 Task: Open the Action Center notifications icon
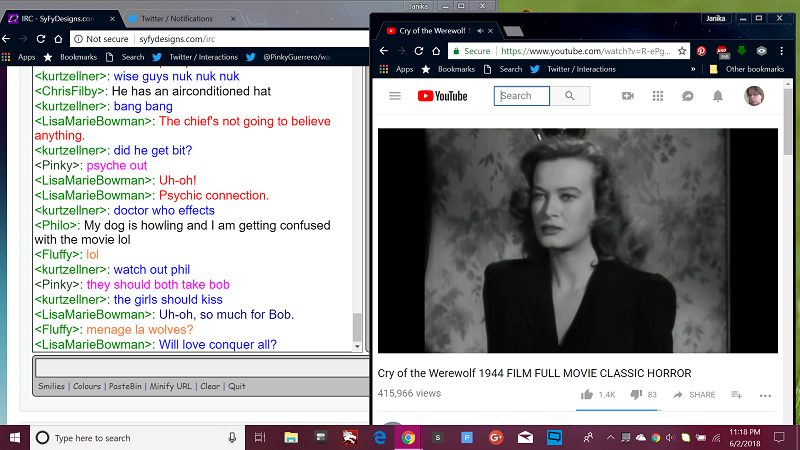coord(779,438)
